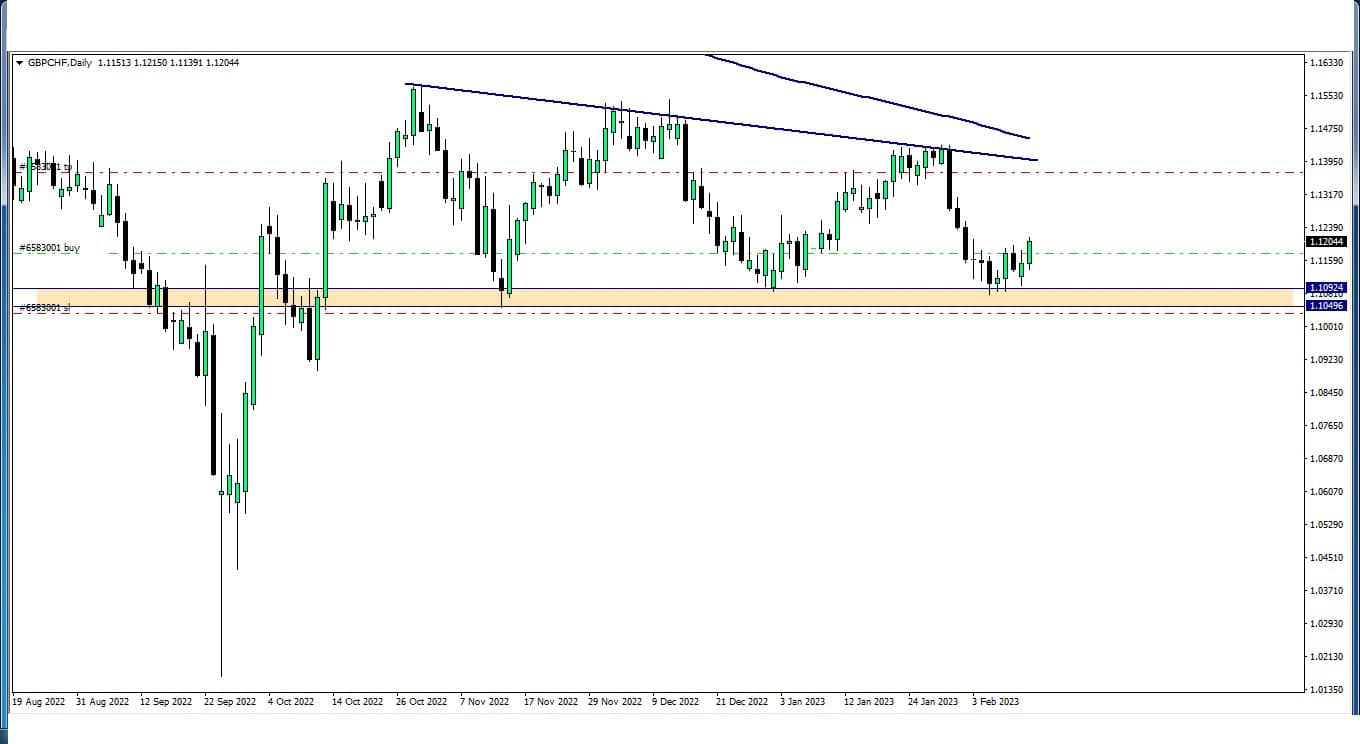This screenshot has height=744, width=1360.
Task: Select the green dashed buy entry line
Action: [x=660, y=253]
